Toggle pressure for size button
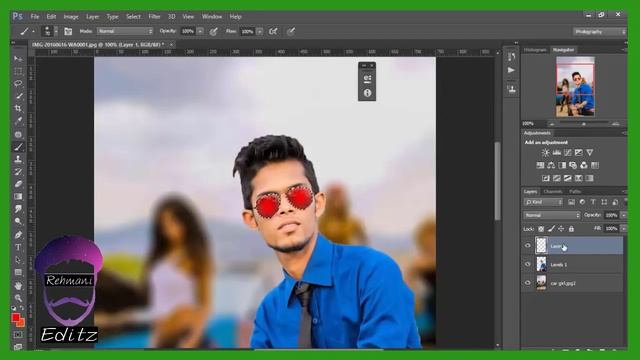640x360 pixels. tap(291, 31)
